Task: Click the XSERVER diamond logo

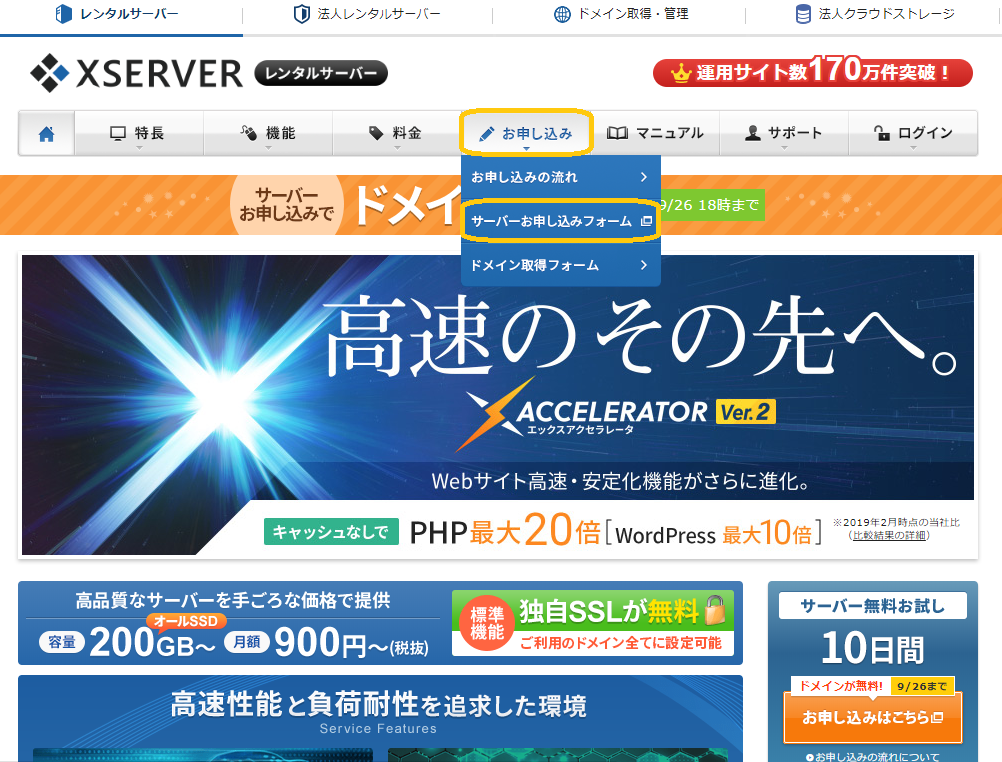Action: (x=49, y=73)
